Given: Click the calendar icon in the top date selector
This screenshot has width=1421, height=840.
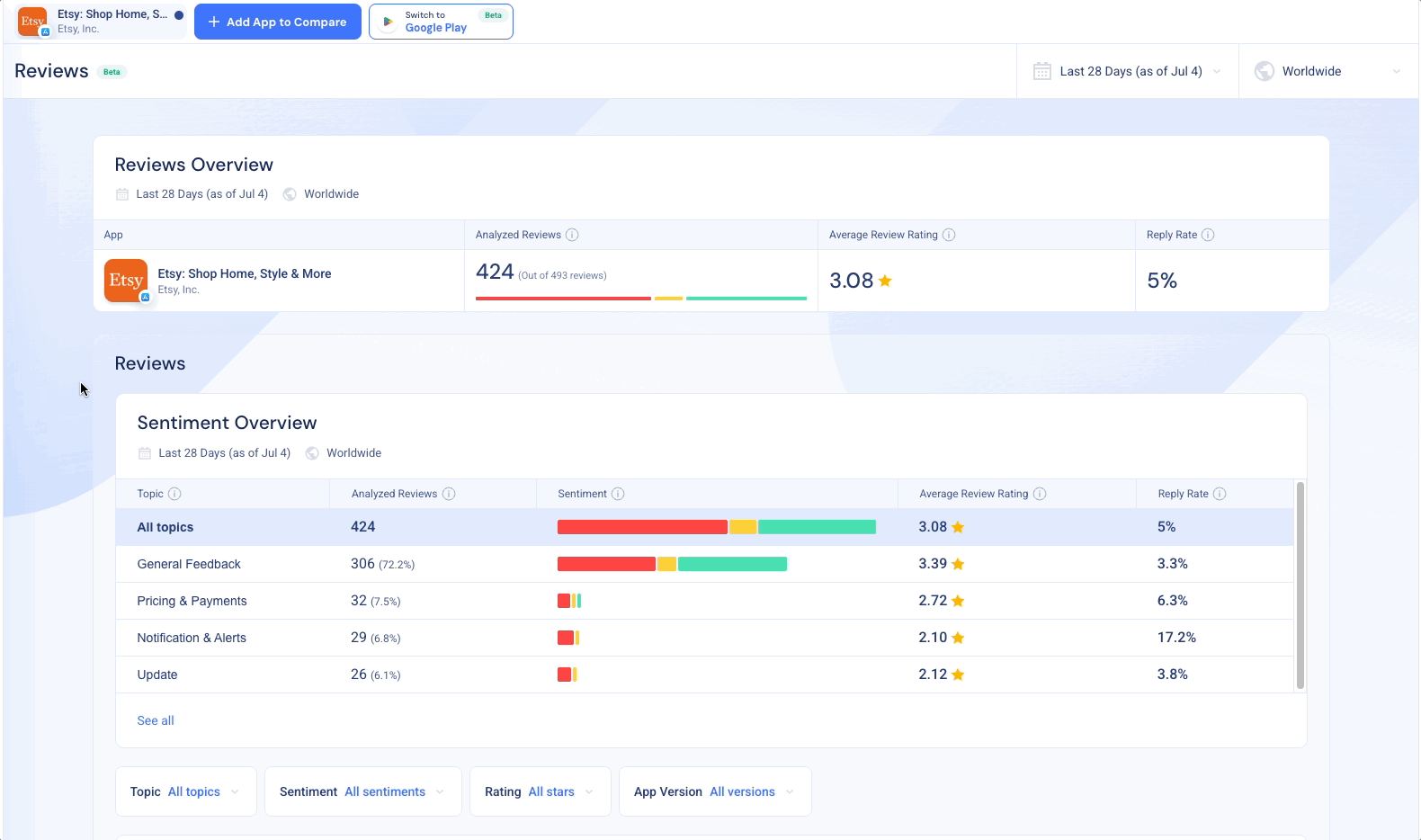Looking at the screenshot, I should pos(1042,71).
